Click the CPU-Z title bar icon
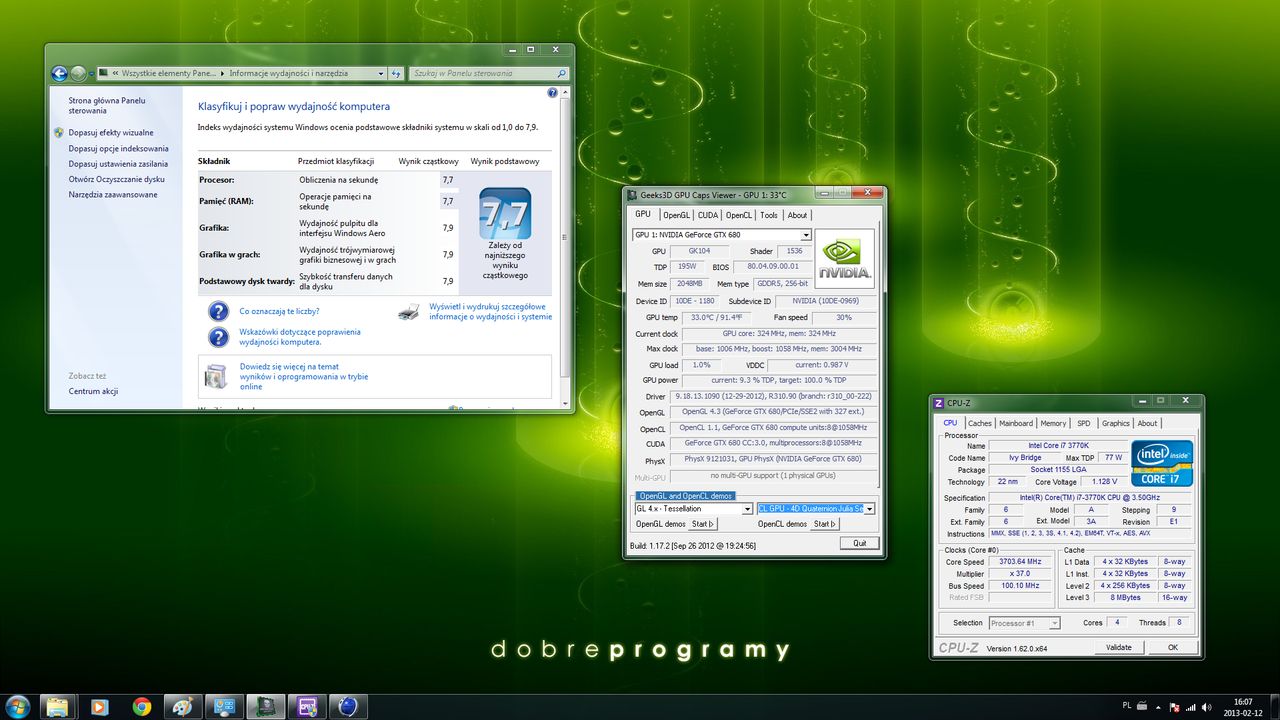Screen dimensions: 1280x720 point(939,403)
